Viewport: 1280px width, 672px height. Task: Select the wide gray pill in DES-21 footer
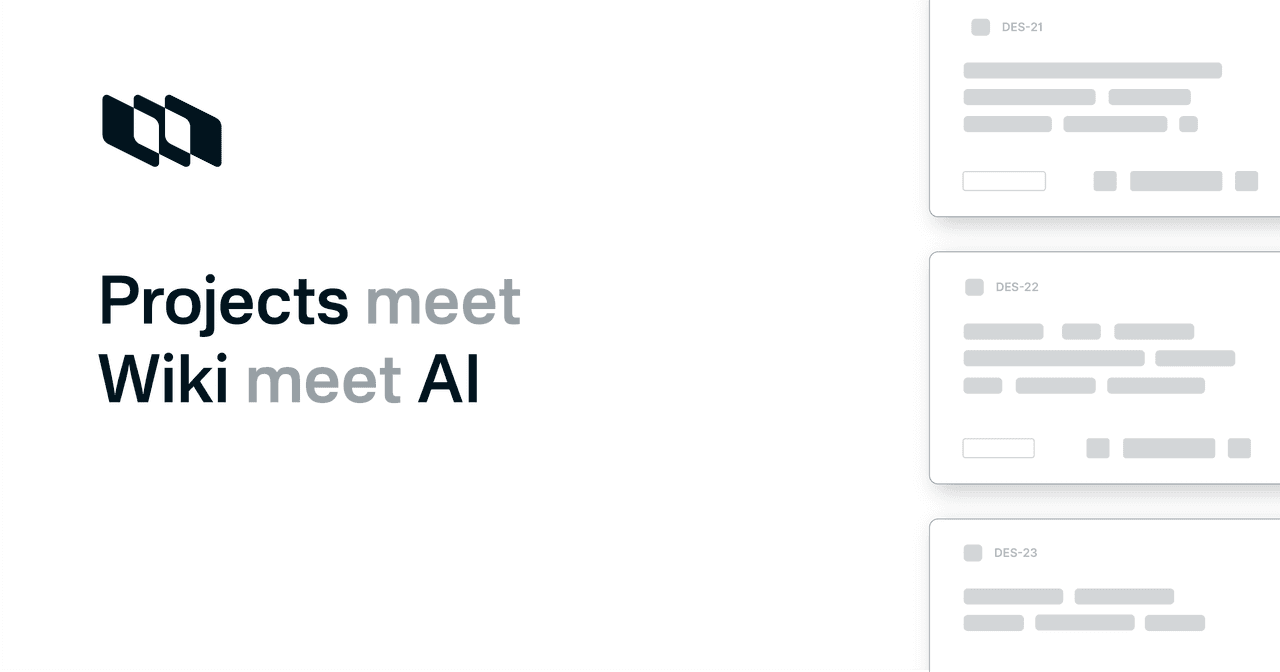[x=1176, y=181]
